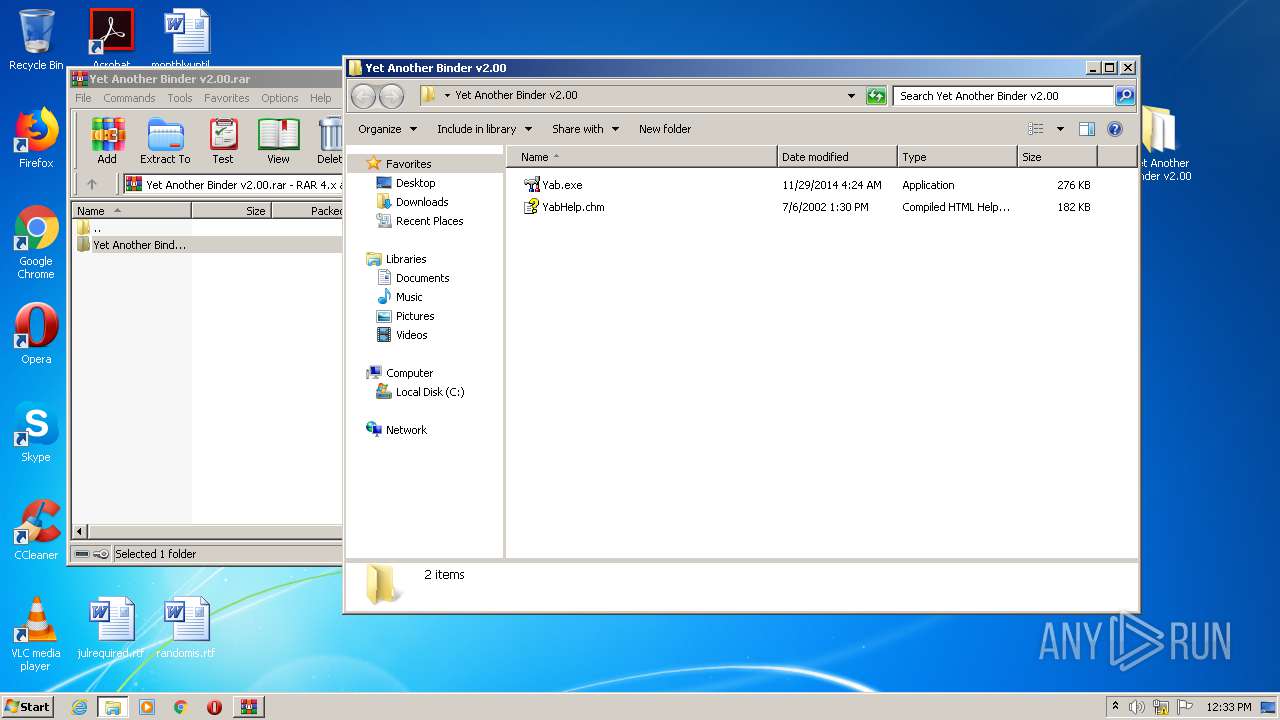The width and height of the screenshot is (1280, 720).
Task: Sort by Date modified column header
Action: [x=836, y=157]
